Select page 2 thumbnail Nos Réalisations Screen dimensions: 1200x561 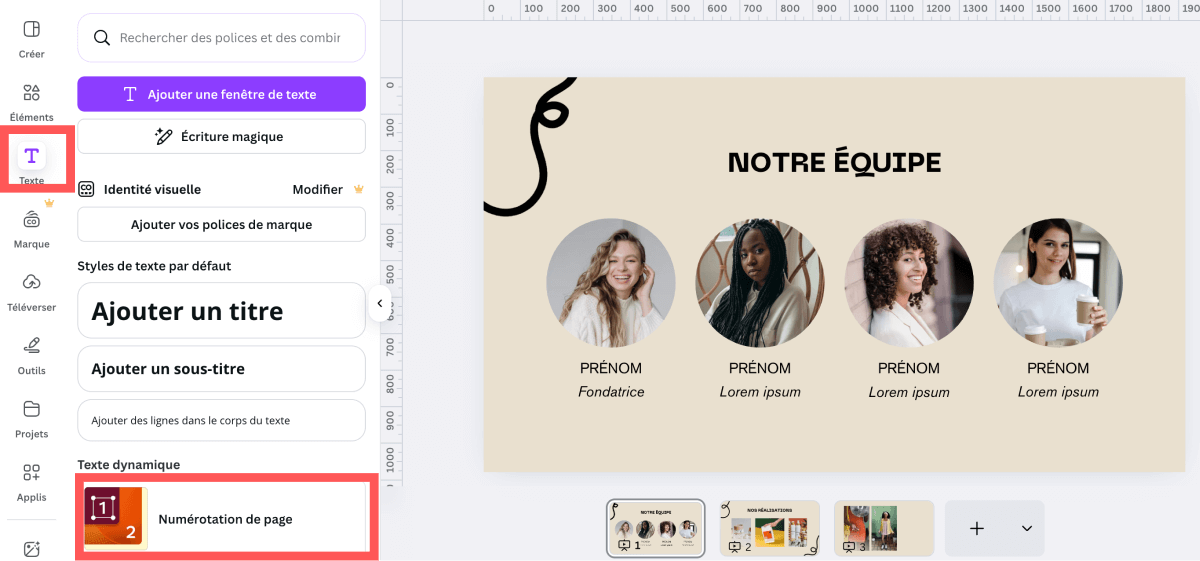coord(770,528)
